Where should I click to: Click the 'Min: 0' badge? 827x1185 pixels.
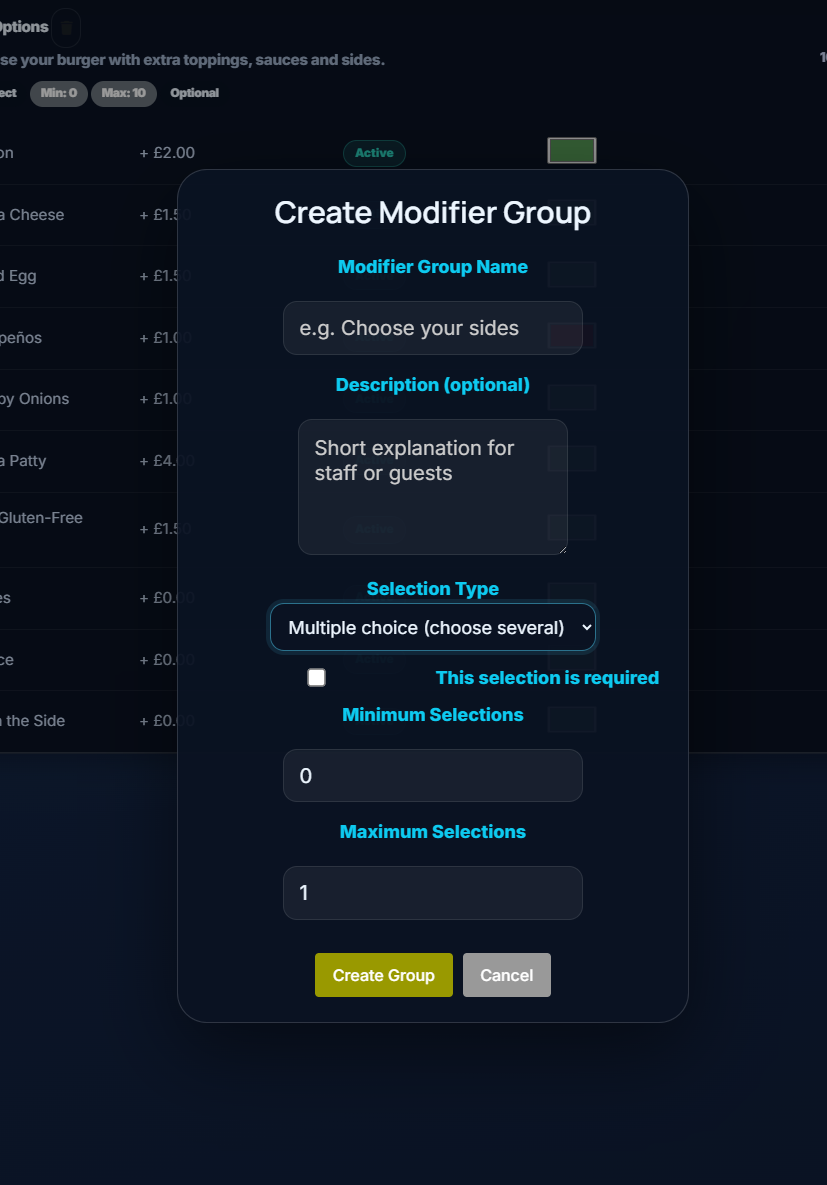click(x=59, y=93)
